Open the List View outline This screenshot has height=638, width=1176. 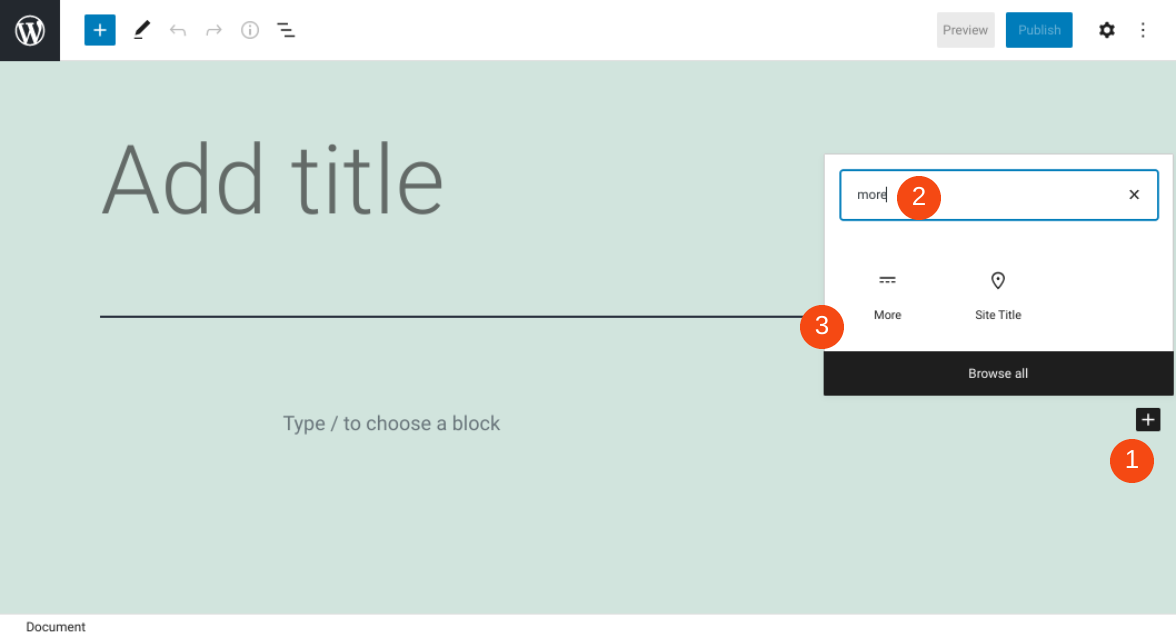286,30
